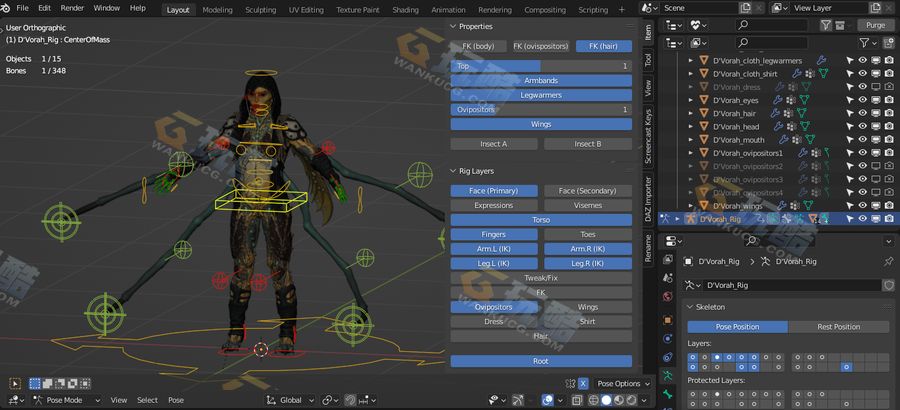
Task: Expand D'Vorah_cloth_shirt tree row
Action: (690, 74)
